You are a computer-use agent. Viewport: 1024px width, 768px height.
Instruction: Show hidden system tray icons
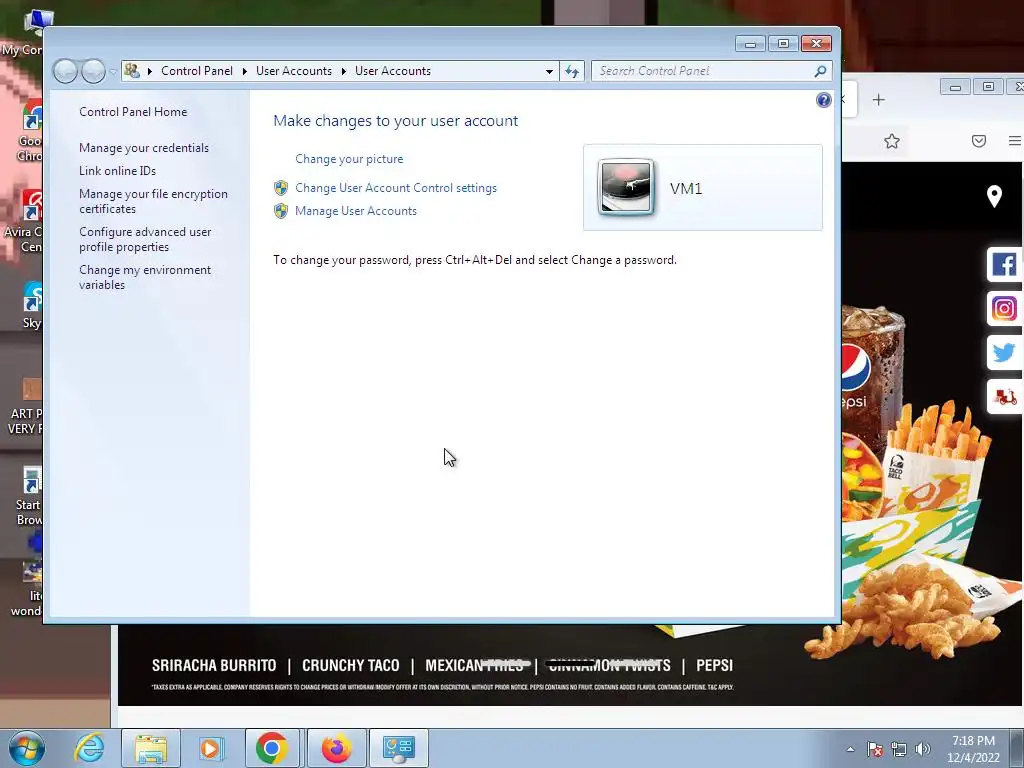click(x=850, y=749)
